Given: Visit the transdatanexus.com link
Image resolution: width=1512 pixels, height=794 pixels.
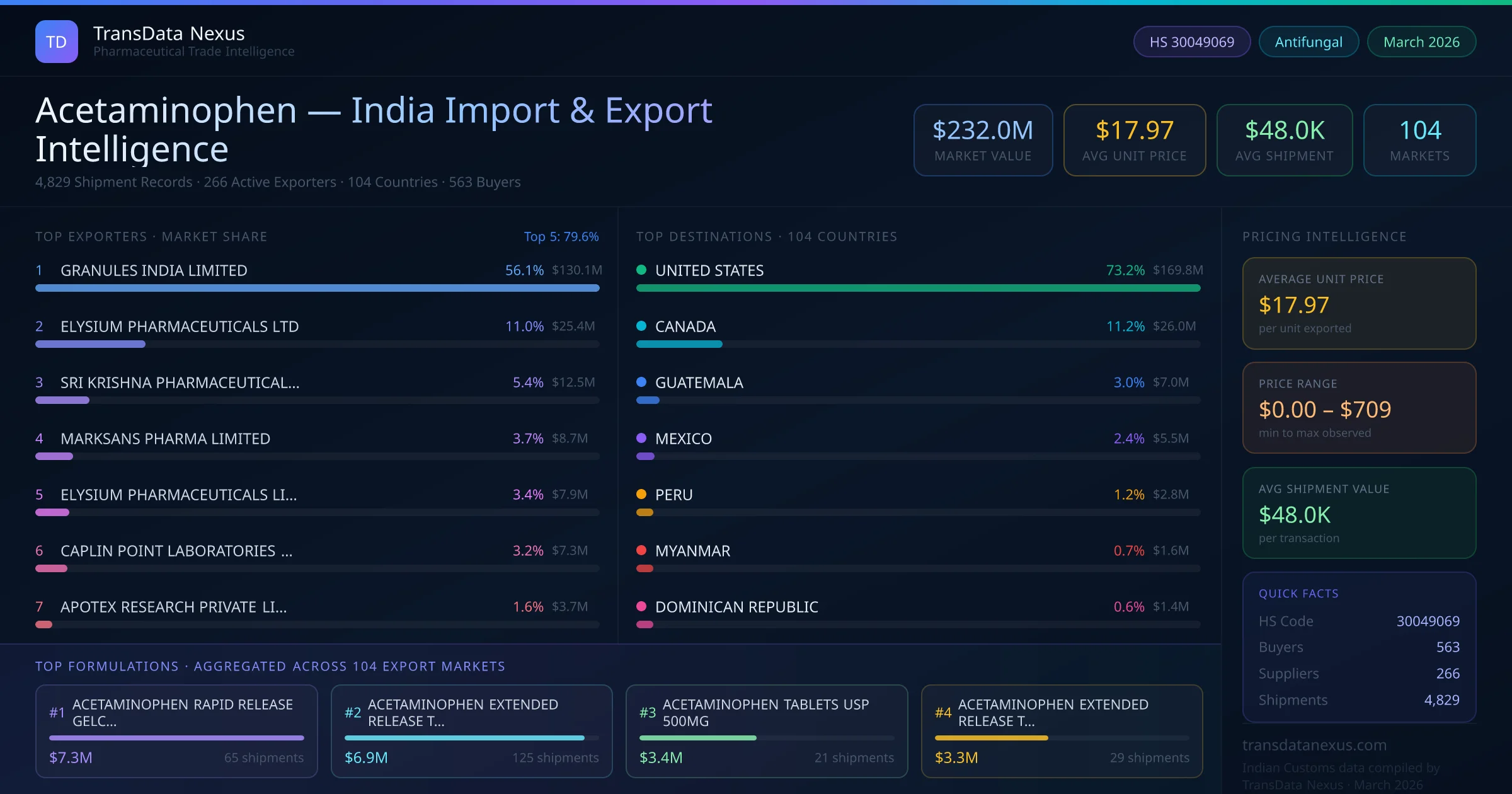Looking at the screenshot, I should (x=1314, y=745).
